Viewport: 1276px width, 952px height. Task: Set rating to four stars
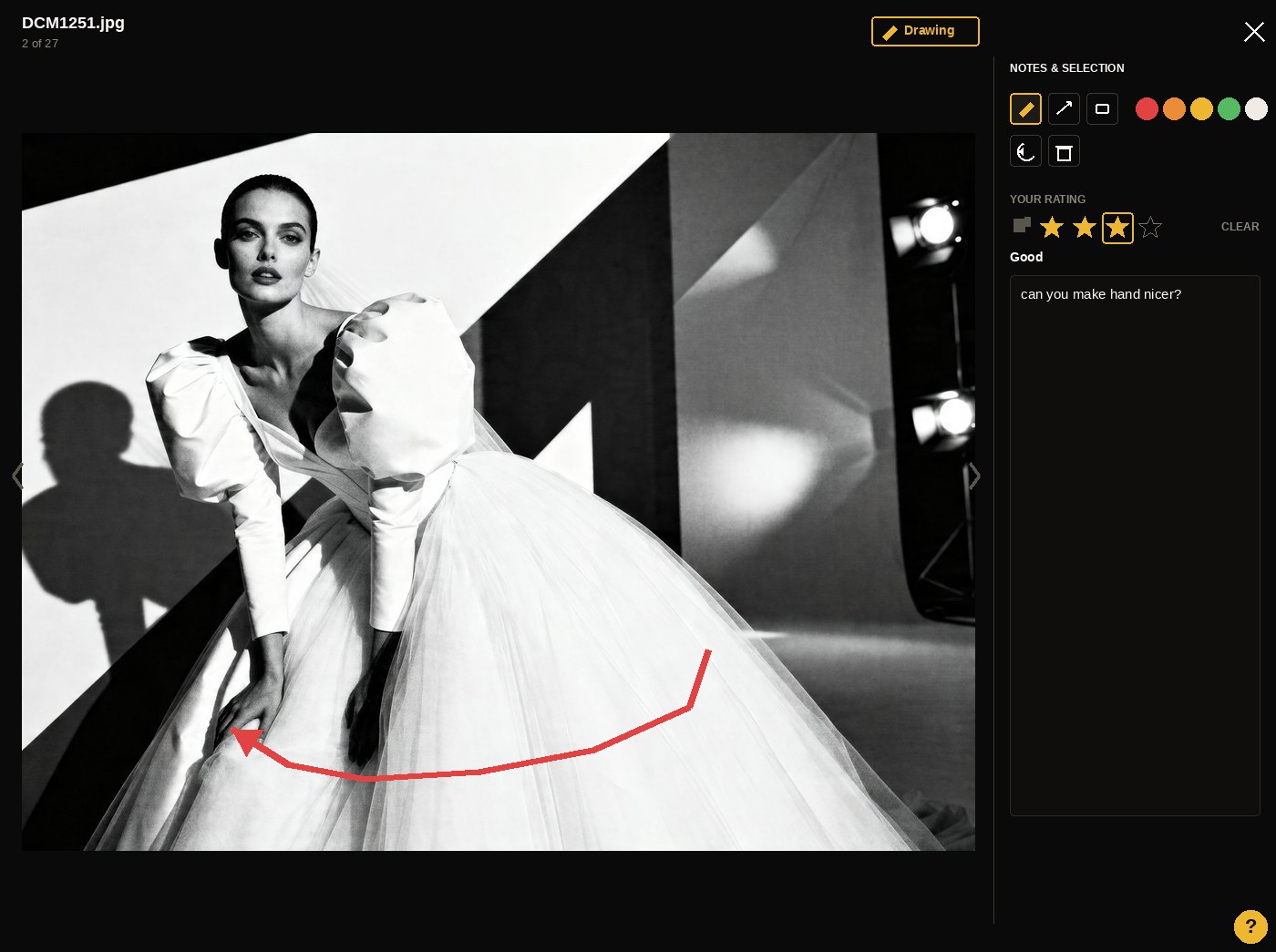(x=1150, y=227)
